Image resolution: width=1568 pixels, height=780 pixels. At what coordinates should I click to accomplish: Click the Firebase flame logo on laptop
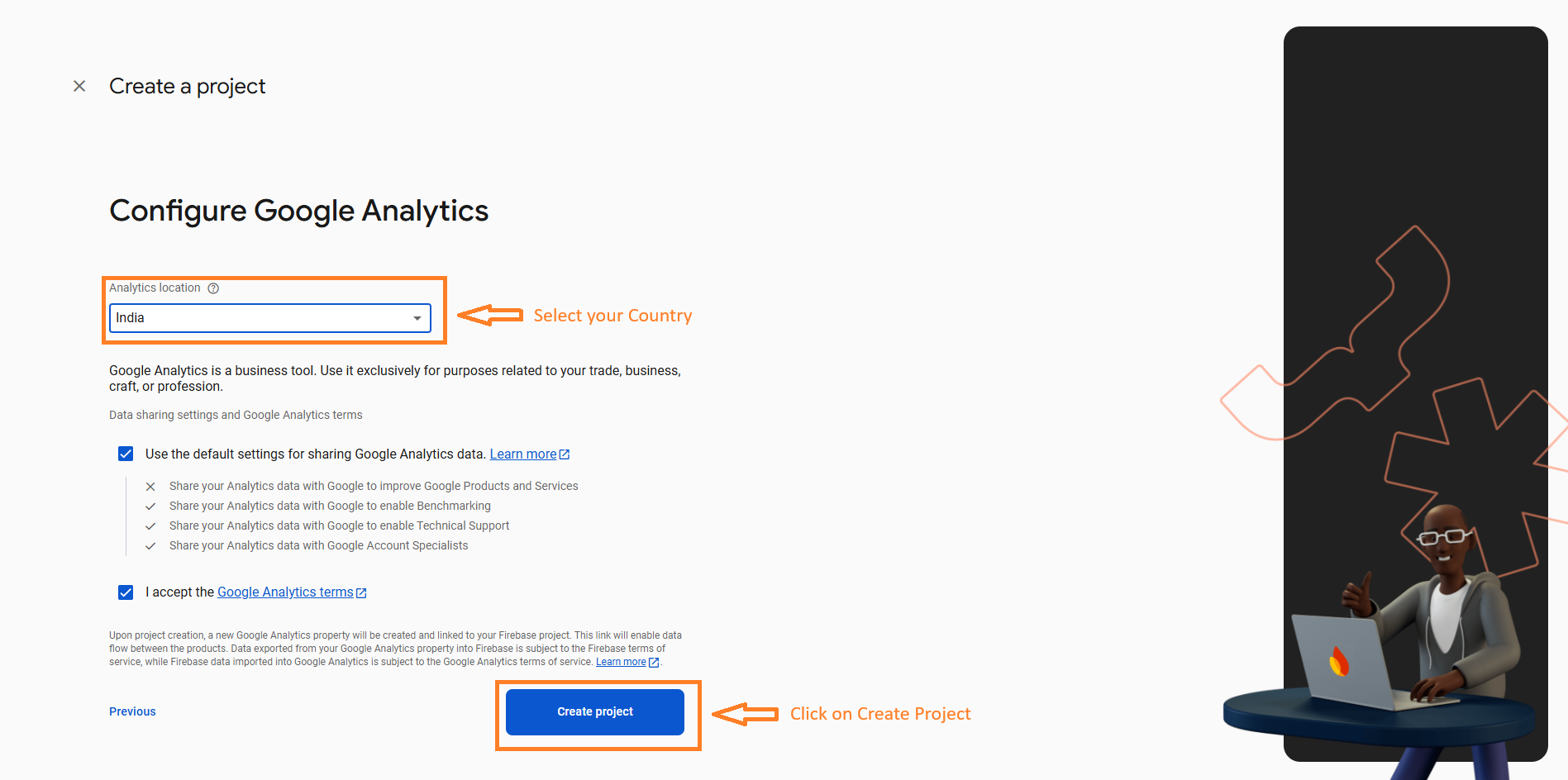click(x=1339, y=661)
